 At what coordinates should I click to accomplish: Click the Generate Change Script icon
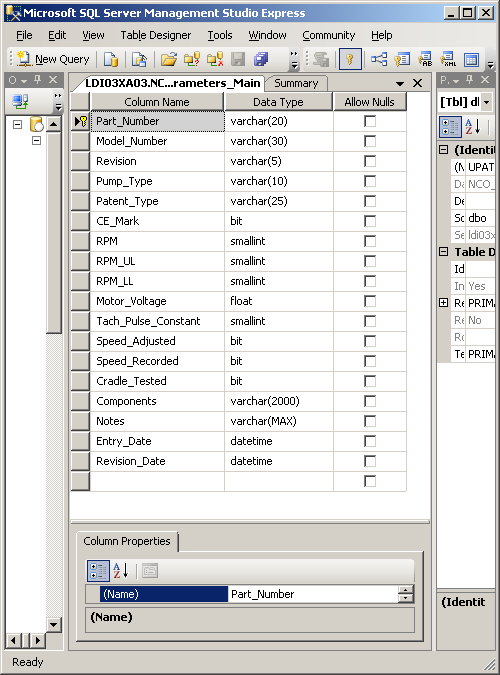(321, 59)
